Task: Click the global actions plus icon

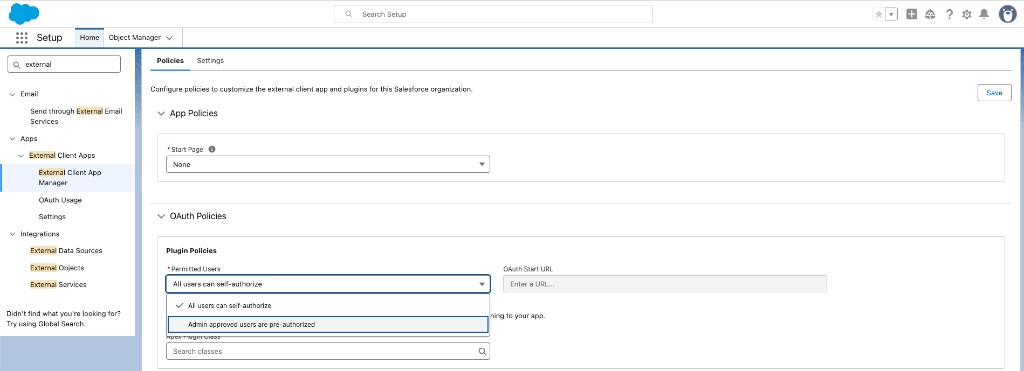Action: point(912,14)
